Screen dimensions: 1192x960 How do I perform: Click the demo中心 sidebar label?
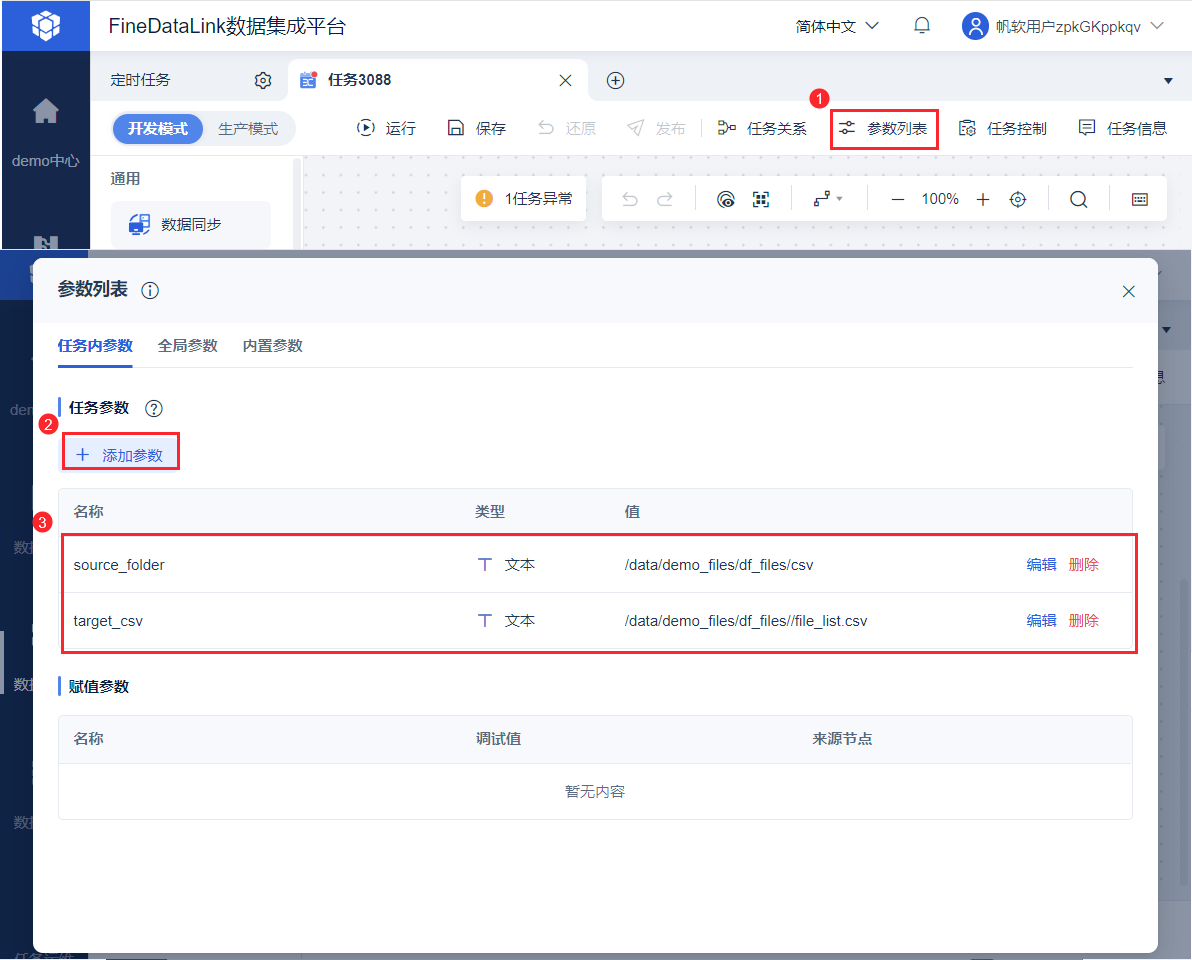pyautogui.click(x=46, y=161)
